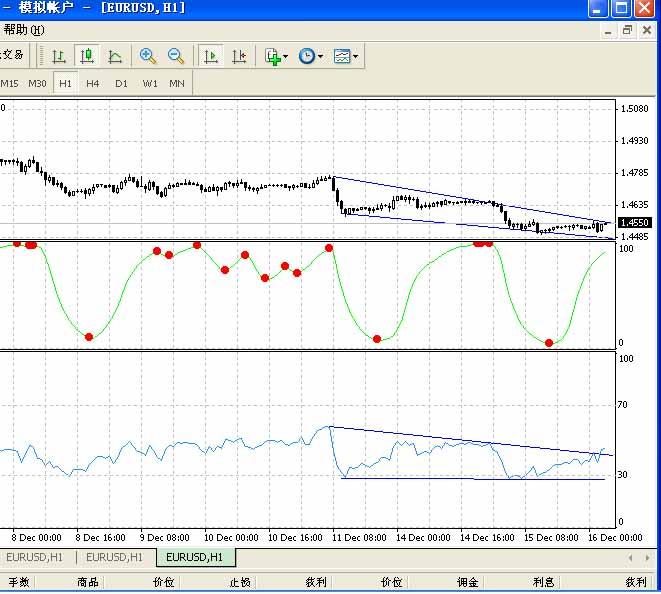Click the 8 Dec 16:00 time label

click(100, 538)
